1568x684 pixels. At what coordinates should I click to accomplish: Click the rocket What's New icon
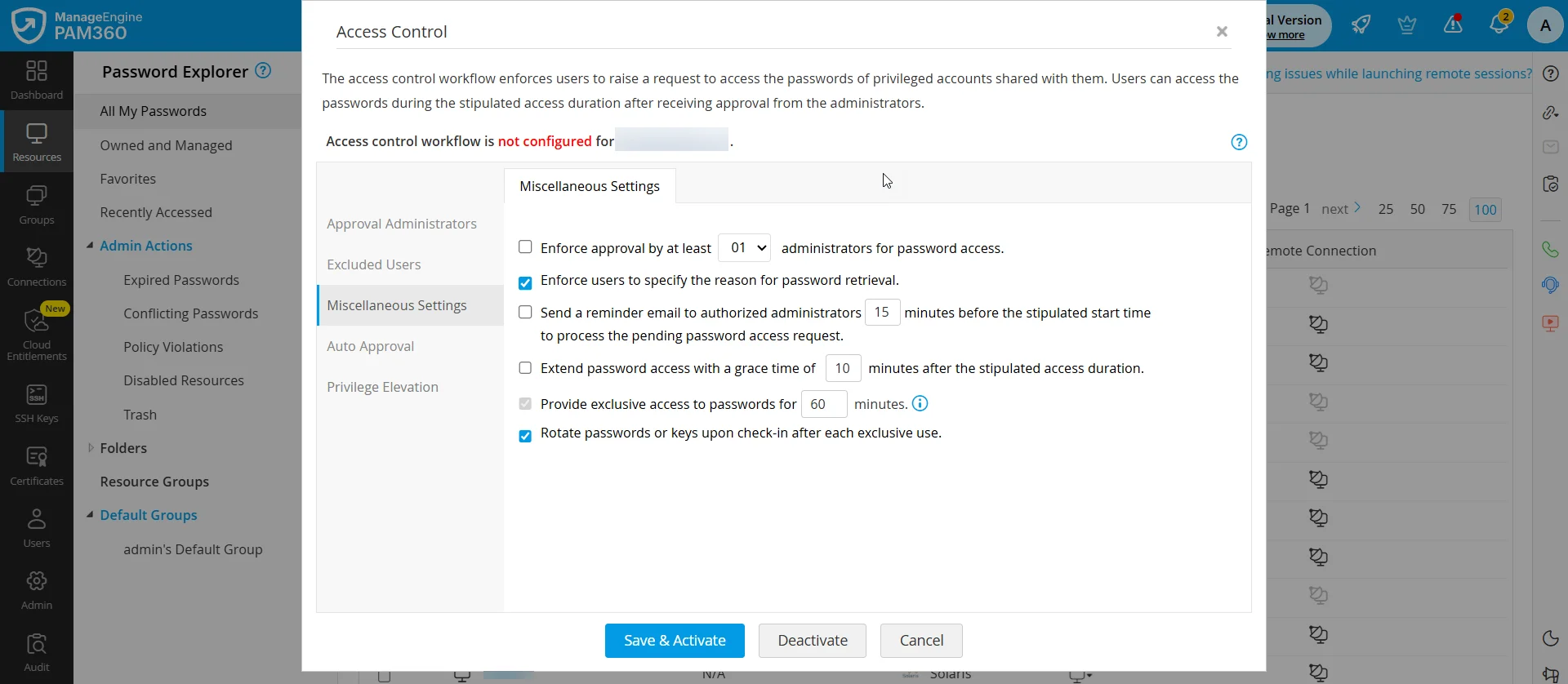[1361, 24]
